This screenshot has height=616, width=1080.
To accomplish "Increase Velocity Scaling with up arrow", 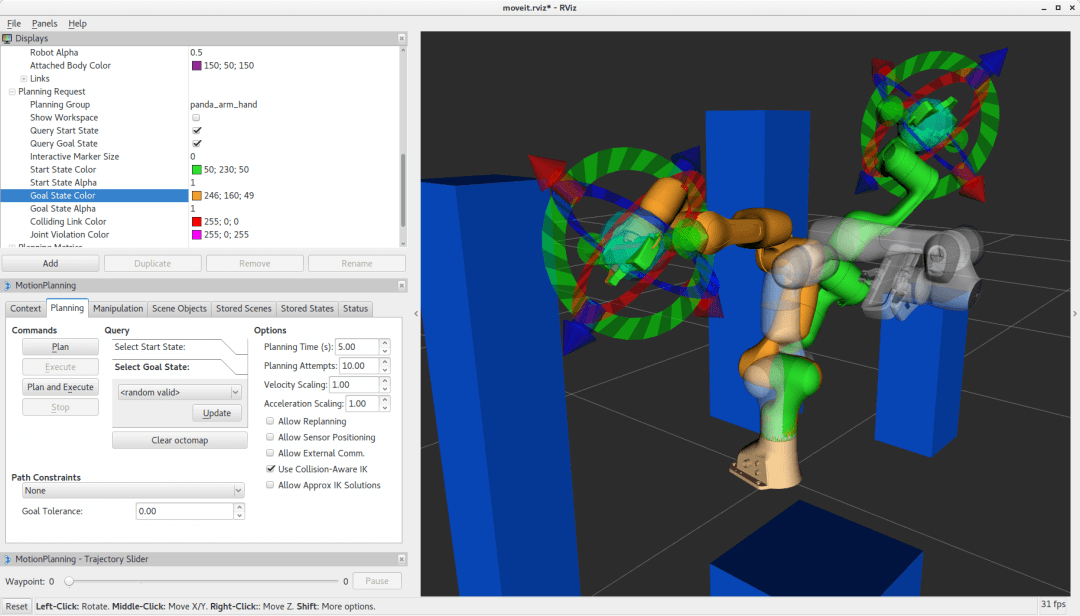I will click(x=385, y=381).
